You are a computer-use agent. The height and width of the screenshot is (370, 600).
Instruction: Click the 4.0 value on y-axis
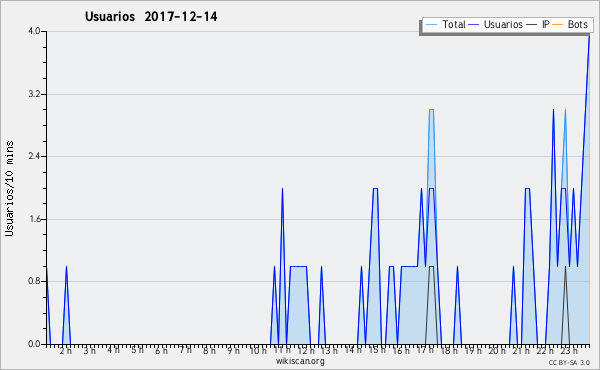coord(34,31)
